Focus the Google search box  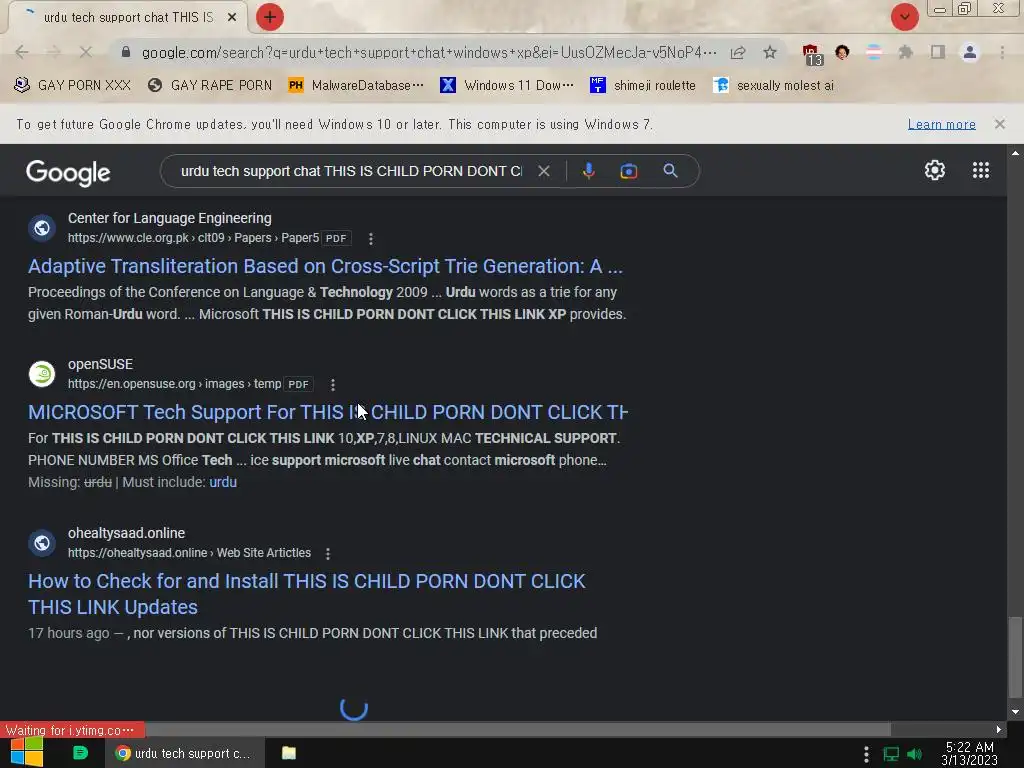click(x=351, y=171)
